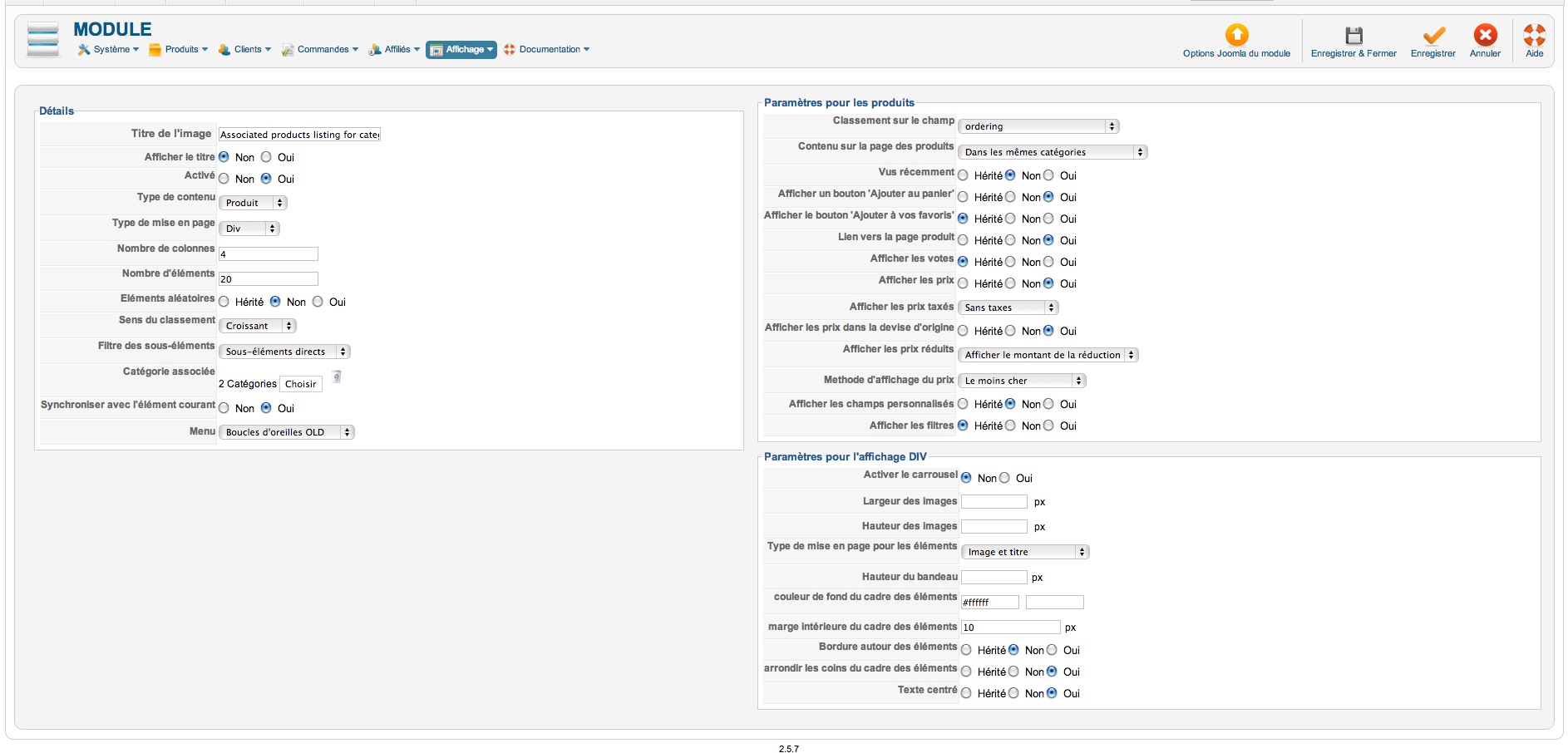Click the module list icon beside MODULE title

tap(43, 40)
